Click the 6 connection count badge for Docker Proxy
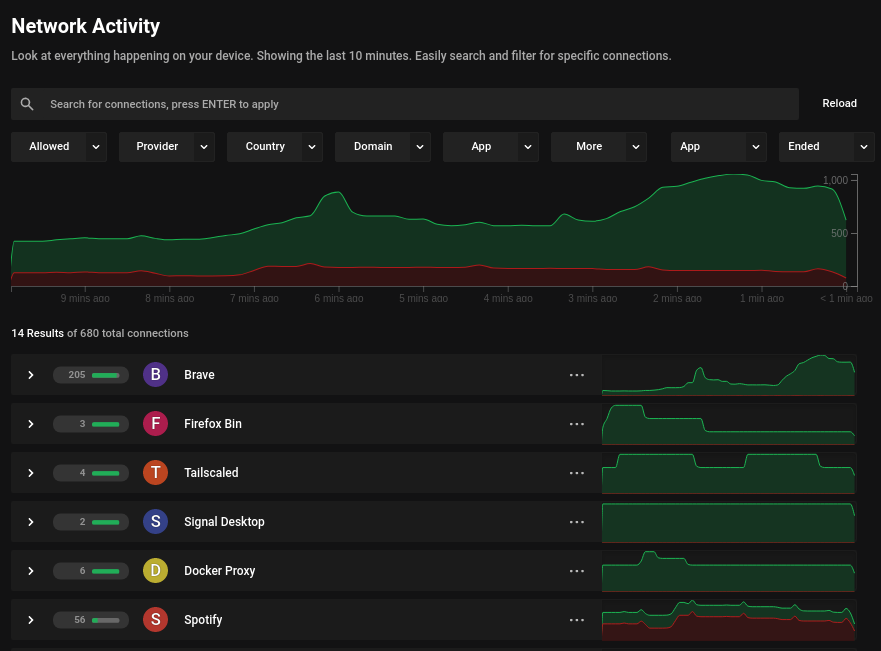 [x=91, y=571]
